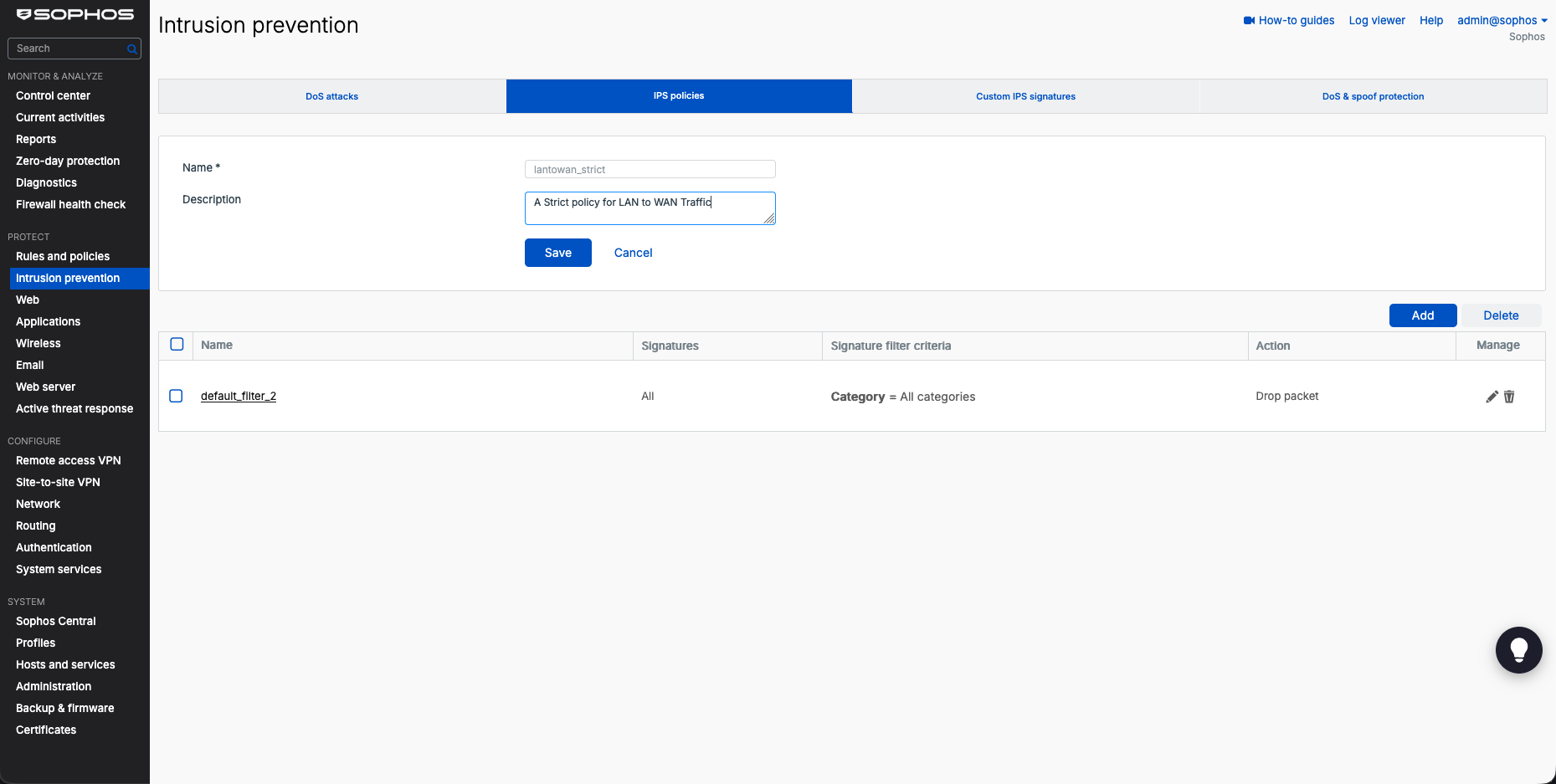
Task: Open System services menu item
Action: point(59,569)
